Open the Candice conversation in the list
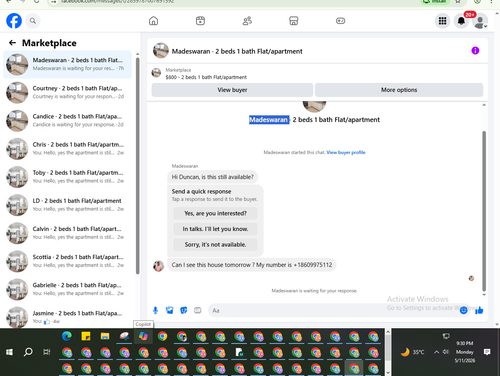This screenshot has width=500, height=376. (67, 121)
